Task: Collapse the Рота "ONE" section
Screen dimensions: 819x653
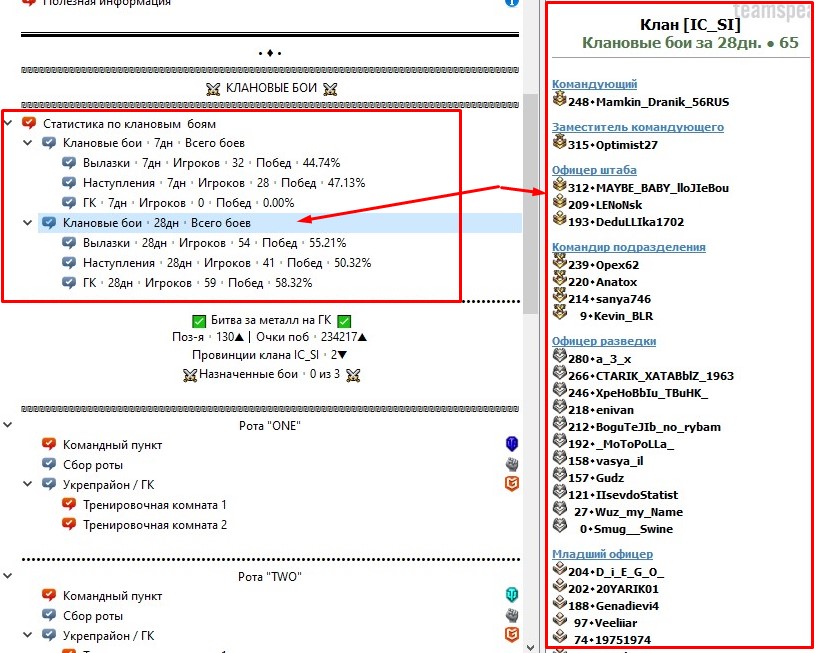Action: (x=9, y=425)
